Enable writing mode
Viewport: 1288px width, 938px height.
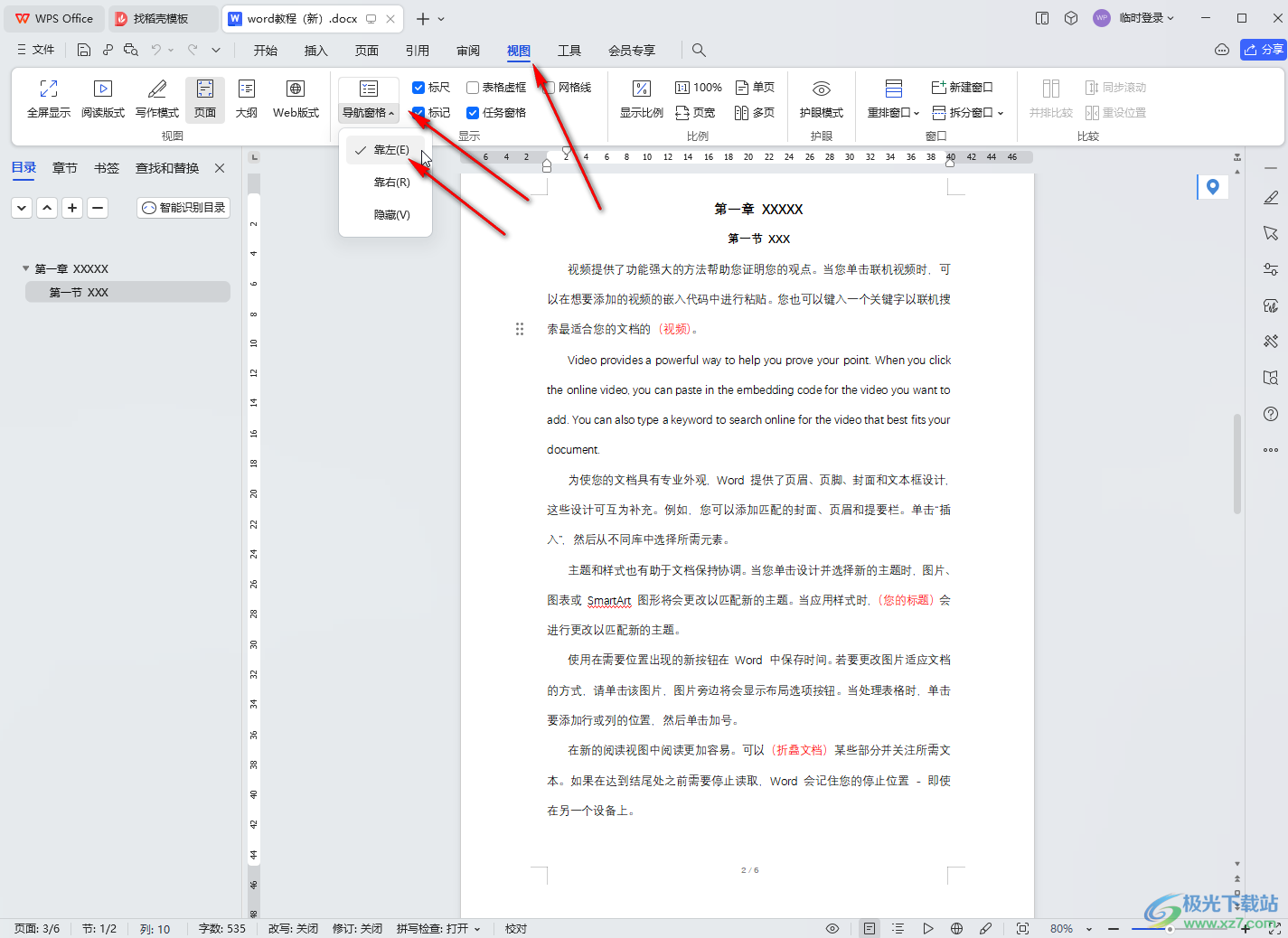click(157, 98)
